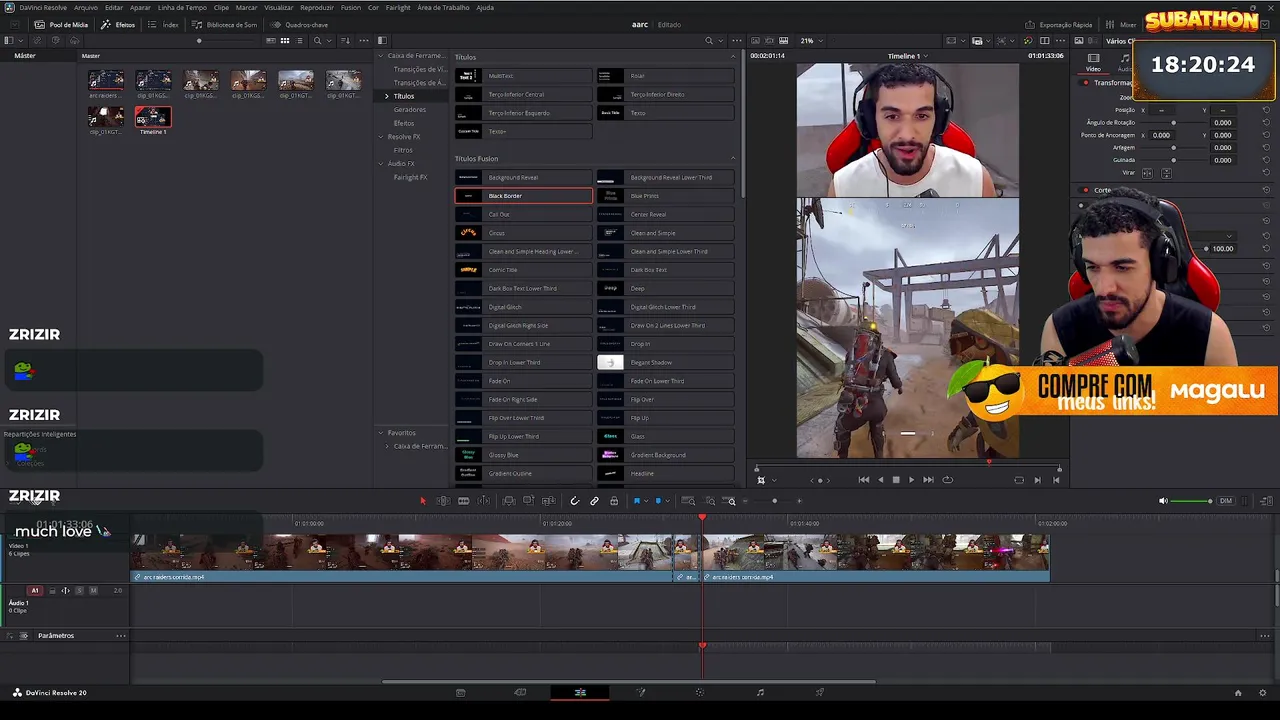The width and height of the screenshot is (1280, 720).
Task: Open viewer zoom 21% dropdown
Action: (x=810, y=41)
